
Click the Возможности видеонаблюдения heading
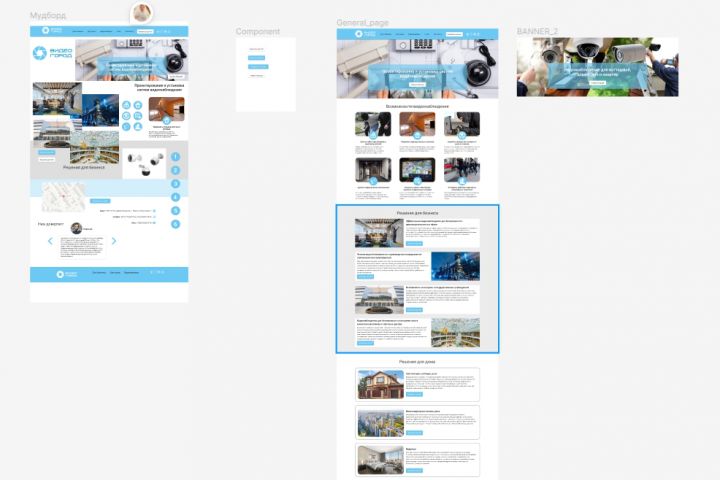[417, 107]
